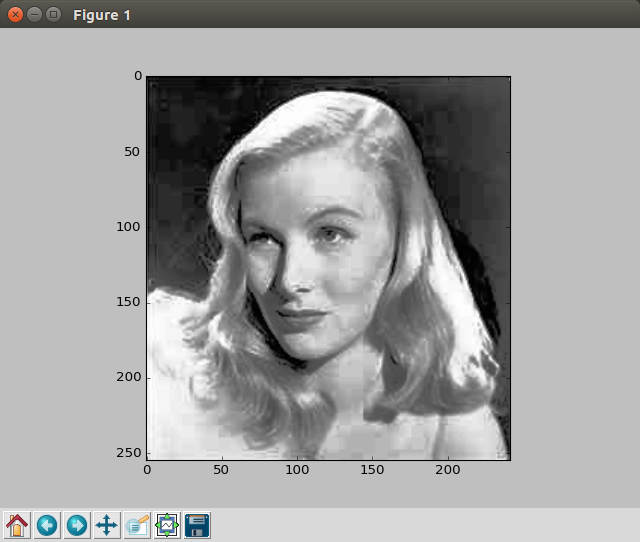Click the y-axis label 100
This screenshot has width=640, height=542.
click(128, 227)
